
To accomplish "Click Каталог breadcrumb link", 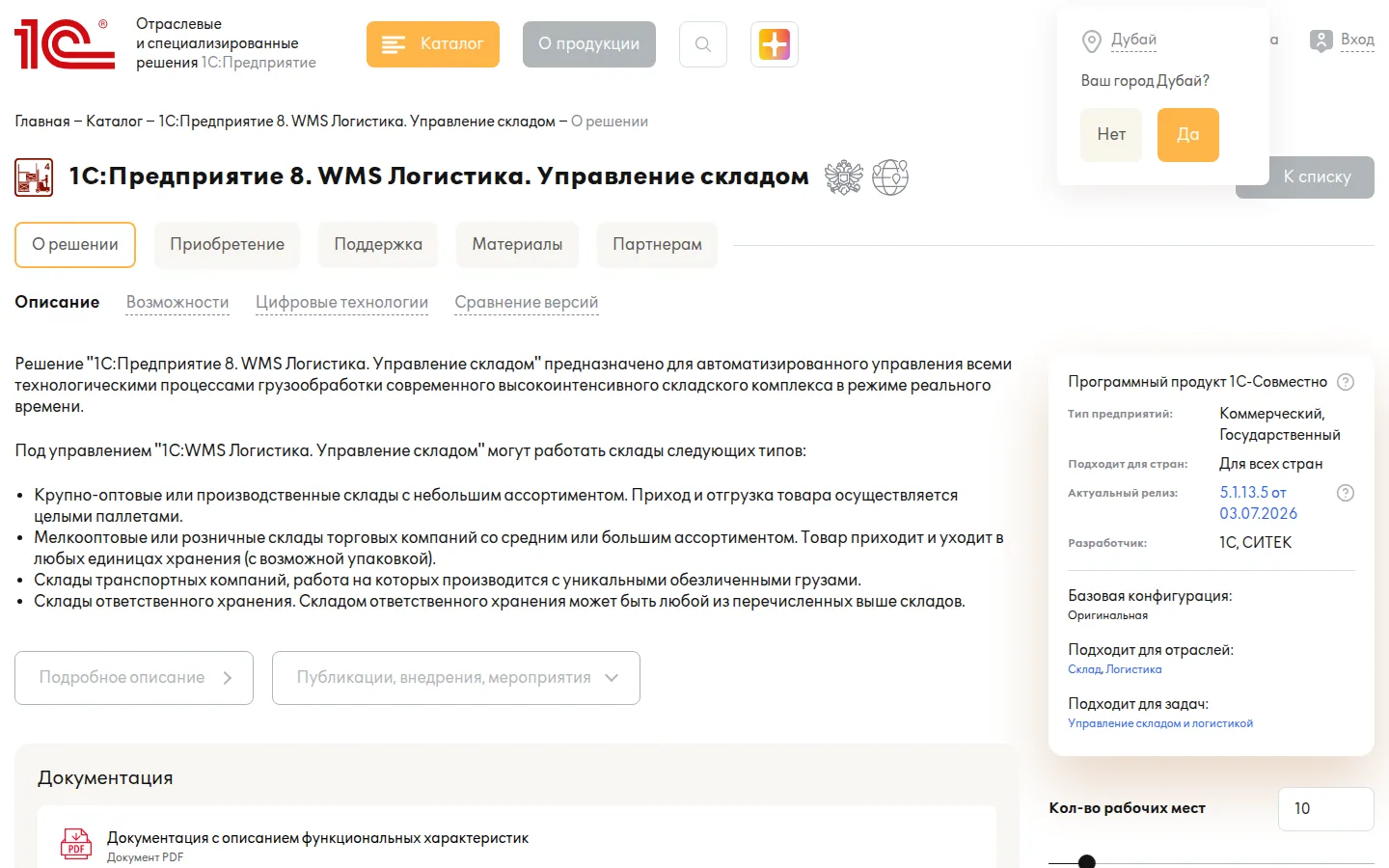I will click(x=114, y=122).
